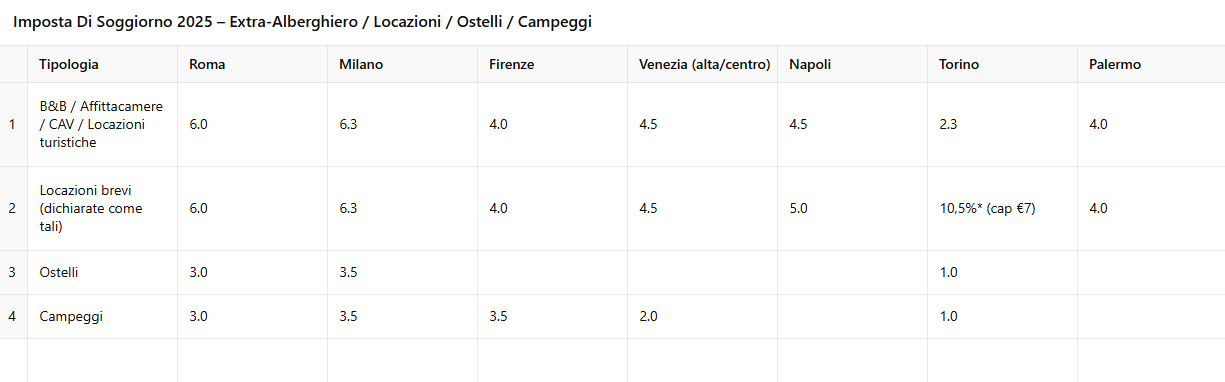Click the Torino 2.3 cell
The height and width of the screenshot is (382, 1225).
[1002, 125]
